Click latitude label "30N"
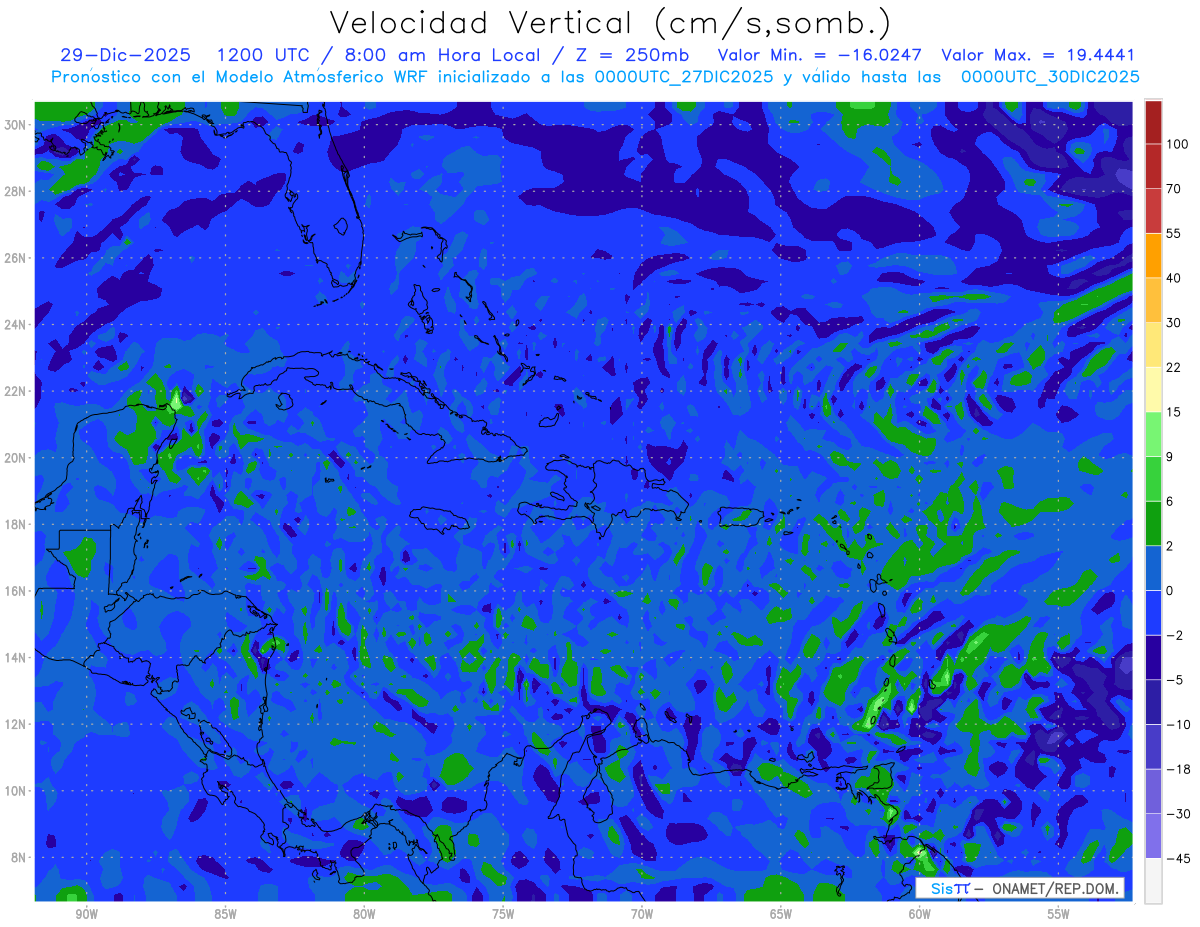The height and width of the screenshot is (927, 1200). pos(17,125)
